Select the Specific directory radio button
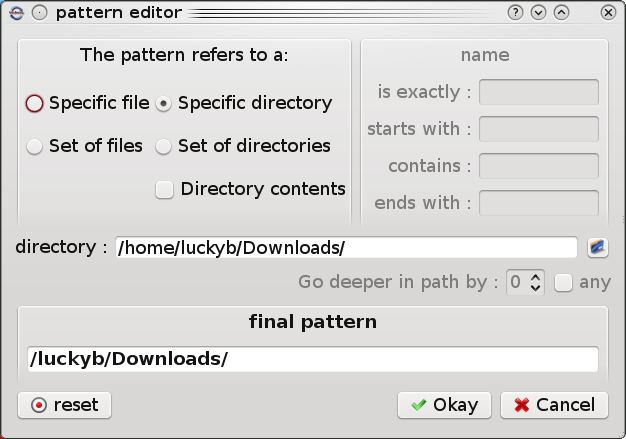The image size is (626, 439). click(164, 103)
